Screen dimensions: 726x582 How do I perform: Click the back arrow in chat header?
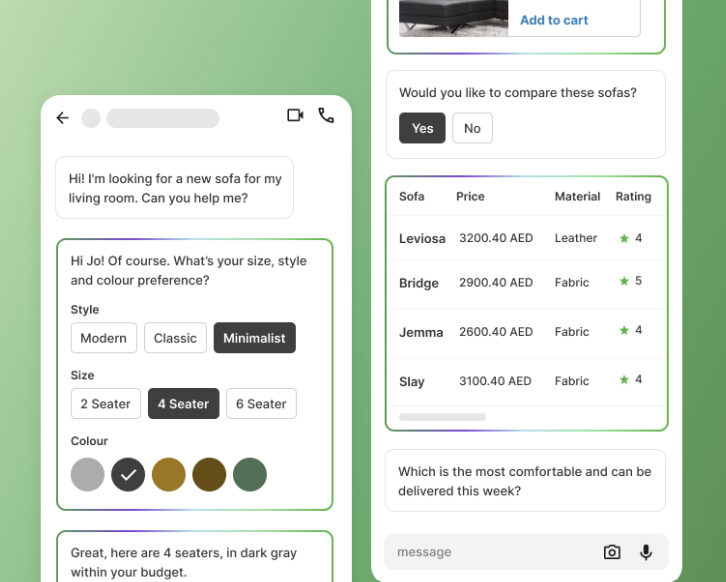tap(62, 118)
